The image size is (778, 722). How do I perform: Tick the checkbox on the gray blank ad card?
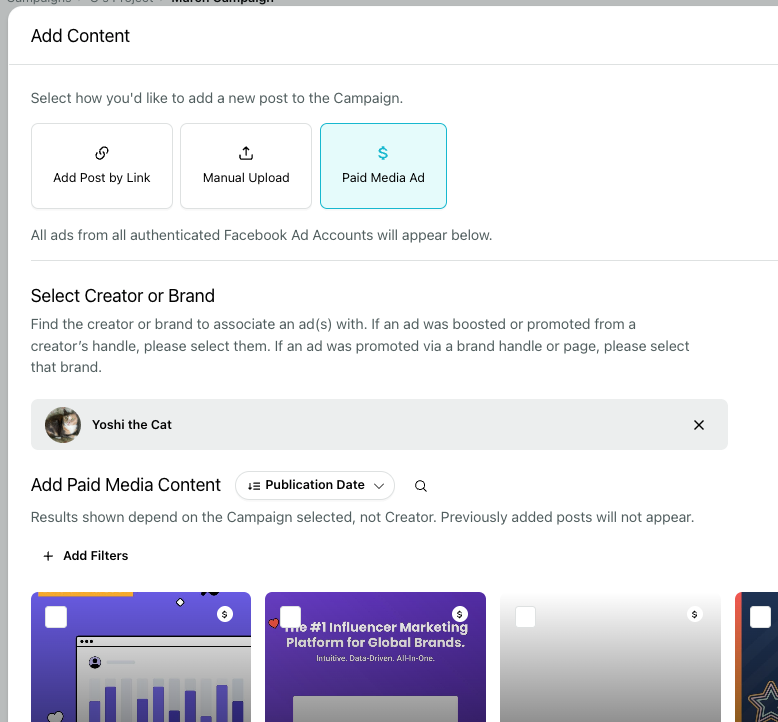point(525,617)
